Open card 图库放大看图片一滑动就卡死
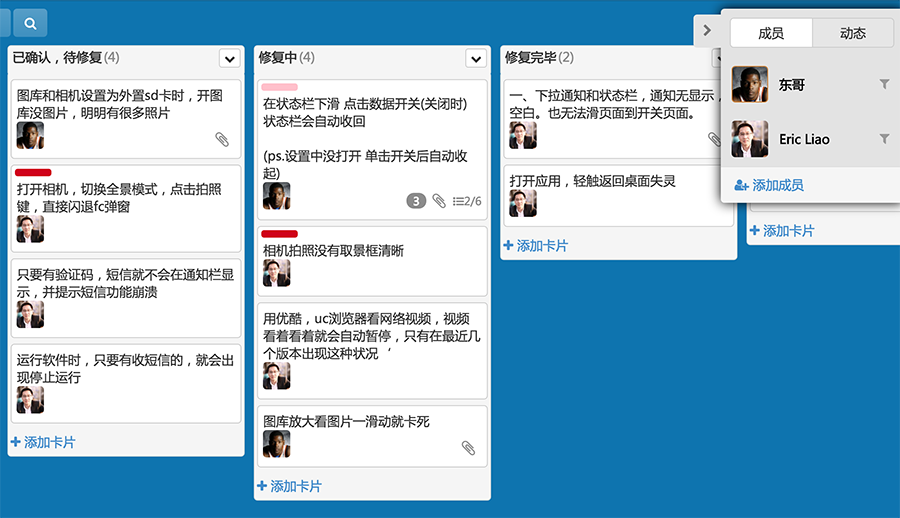Image resolution: width=900 pixels, height=518 pixels. 372,436
